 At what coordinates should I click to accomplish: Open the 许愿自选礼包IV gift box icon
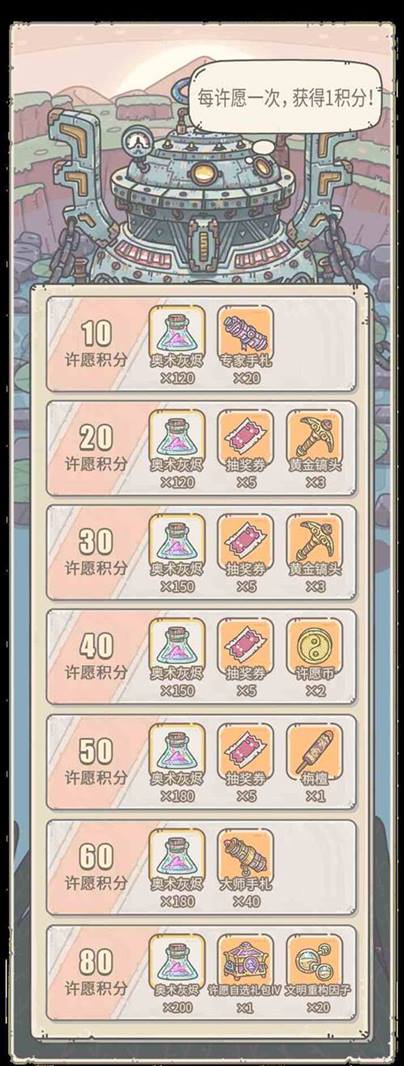(246, 962)
